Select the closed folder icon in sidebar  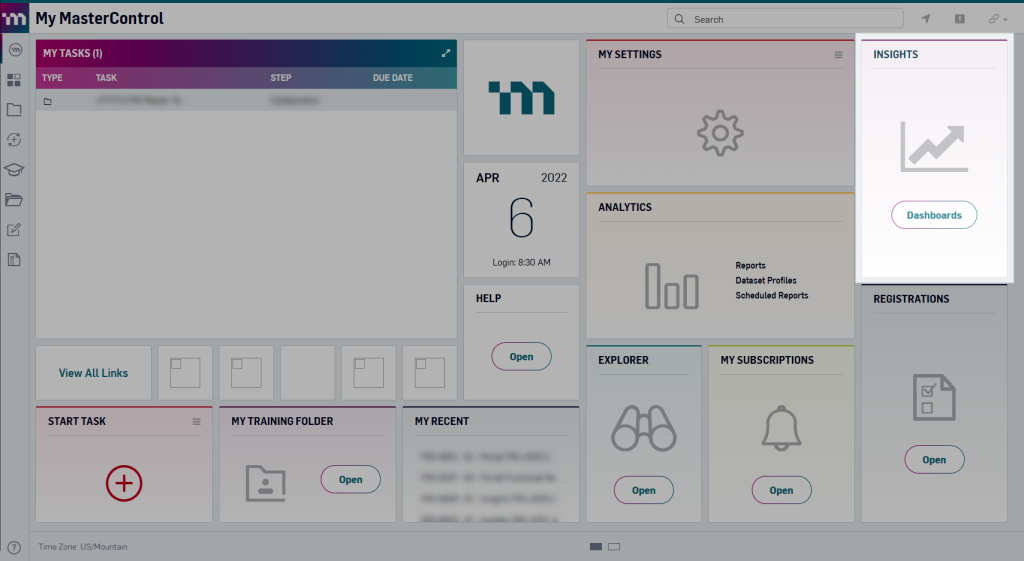pos(14,110)
